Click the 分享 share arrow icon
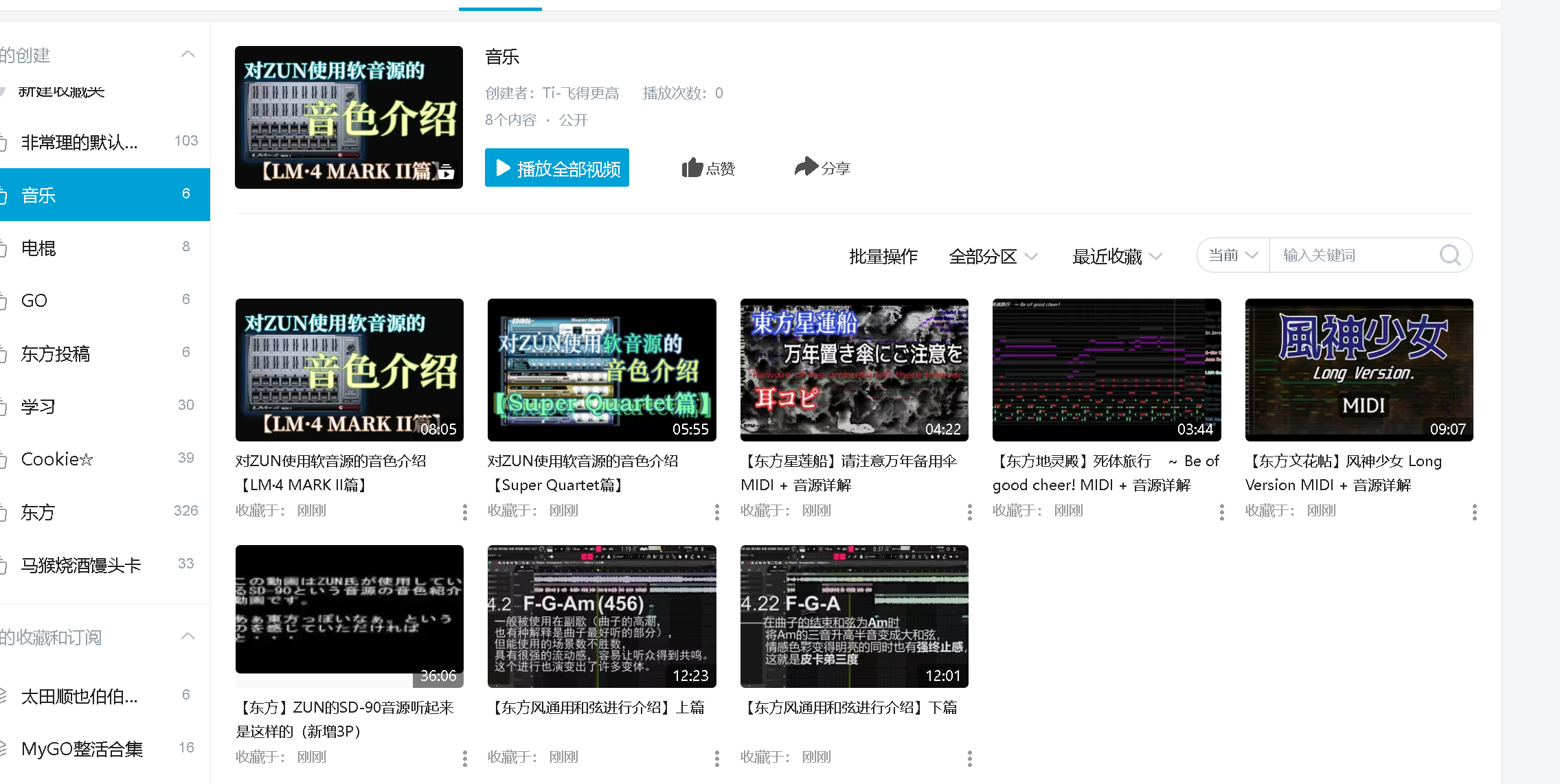Viewport: 1560px width, 784px height. pyautogui.click(x=806, y=166)
